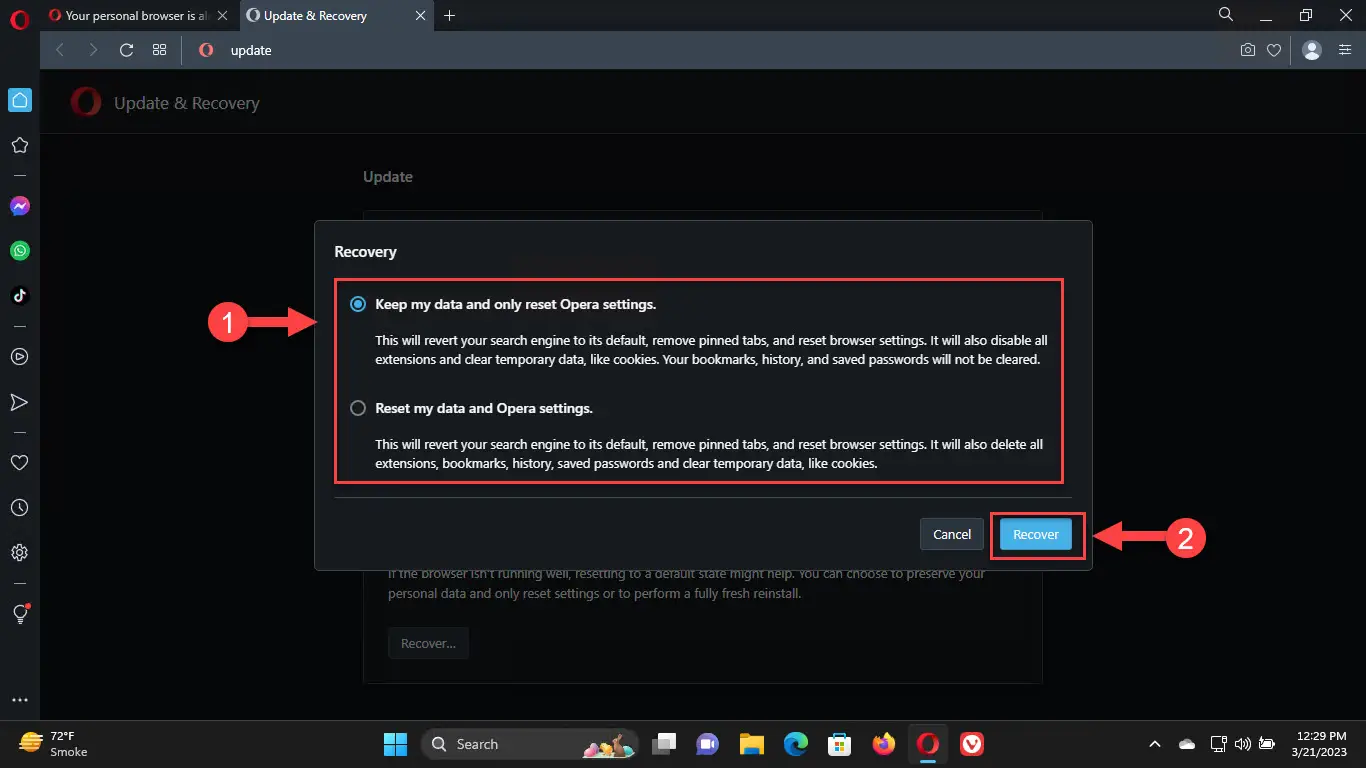Image resolution: width=1366 pixels, height=768 pixels.
Task: Open TikTok in the sidebar
Action: tap(19, 295)
